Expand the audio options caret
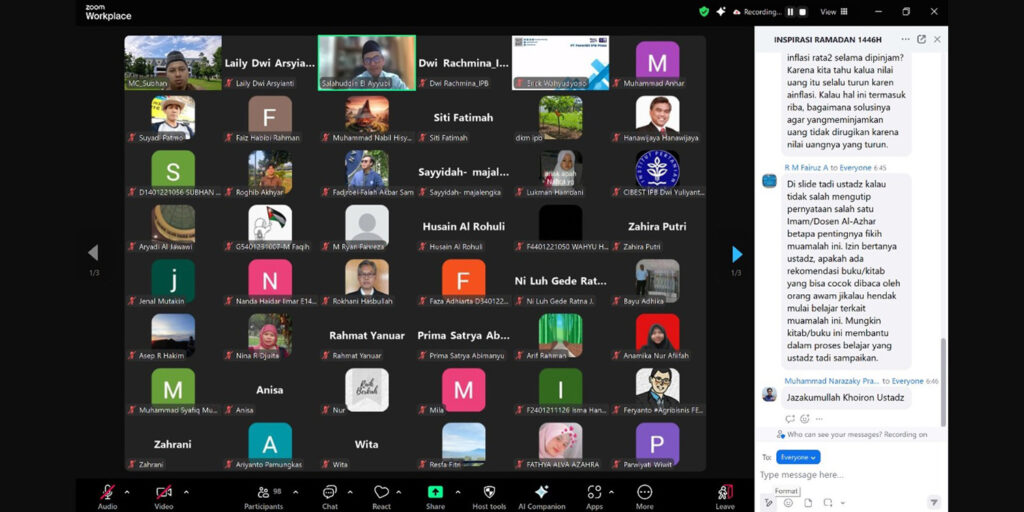Image resolution: width=1024 pixels, height=512 pixels. pyautogui.click(x=126, y=492)
